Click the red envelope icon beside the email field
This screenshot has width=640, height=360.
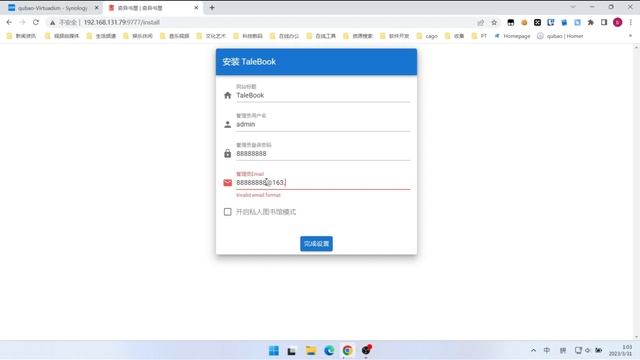[228, 183]
